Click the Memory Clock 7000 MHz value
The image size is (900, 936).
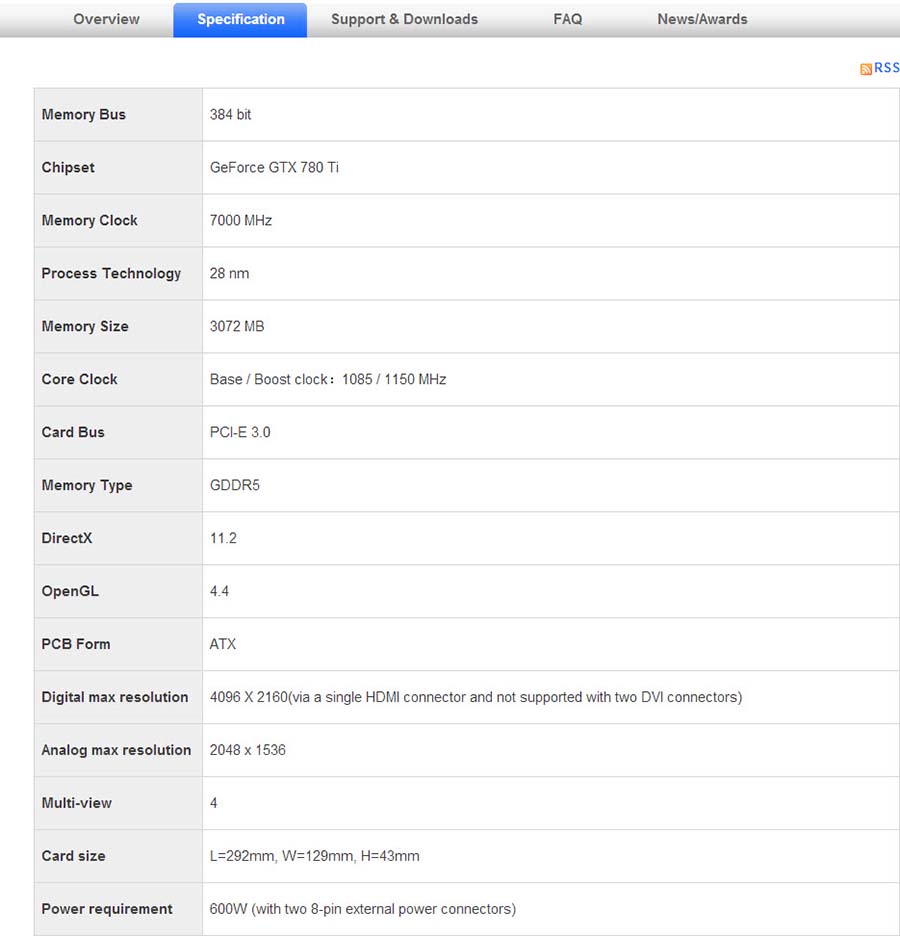coord(241,221)
